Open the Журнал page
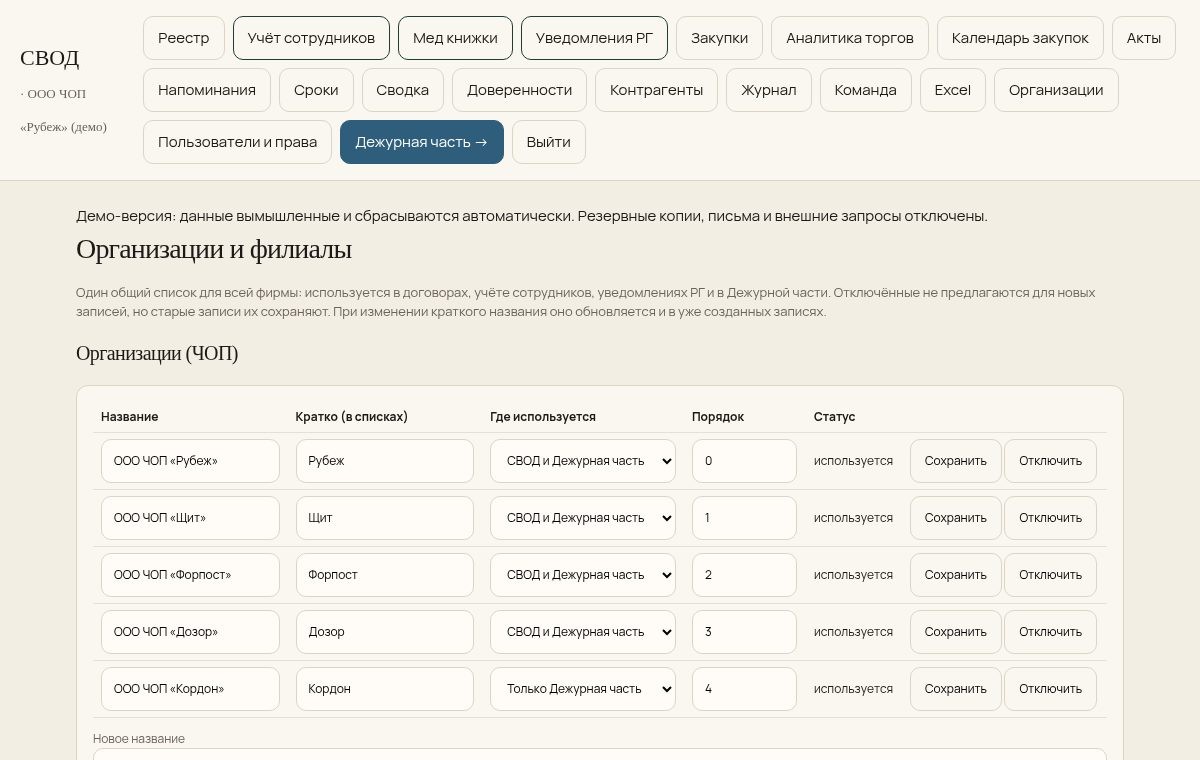The width and height of the screenshot is (1200, 760). click(x=769, y=90)
